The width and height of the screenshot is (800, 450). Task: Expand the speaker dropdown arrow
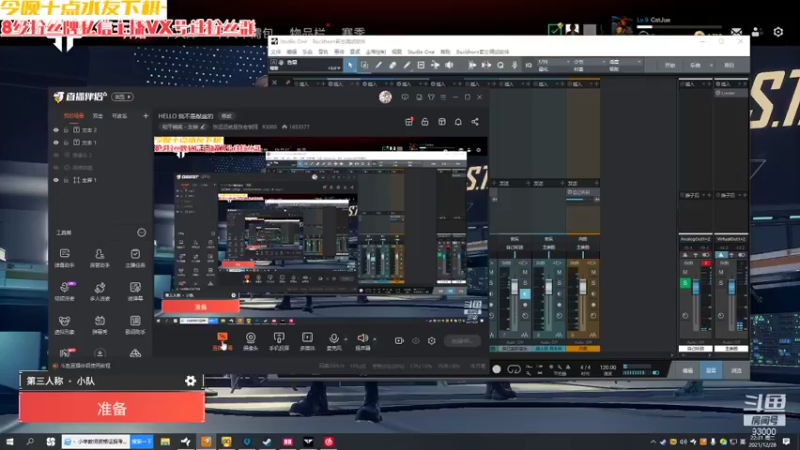click(374, 339)
